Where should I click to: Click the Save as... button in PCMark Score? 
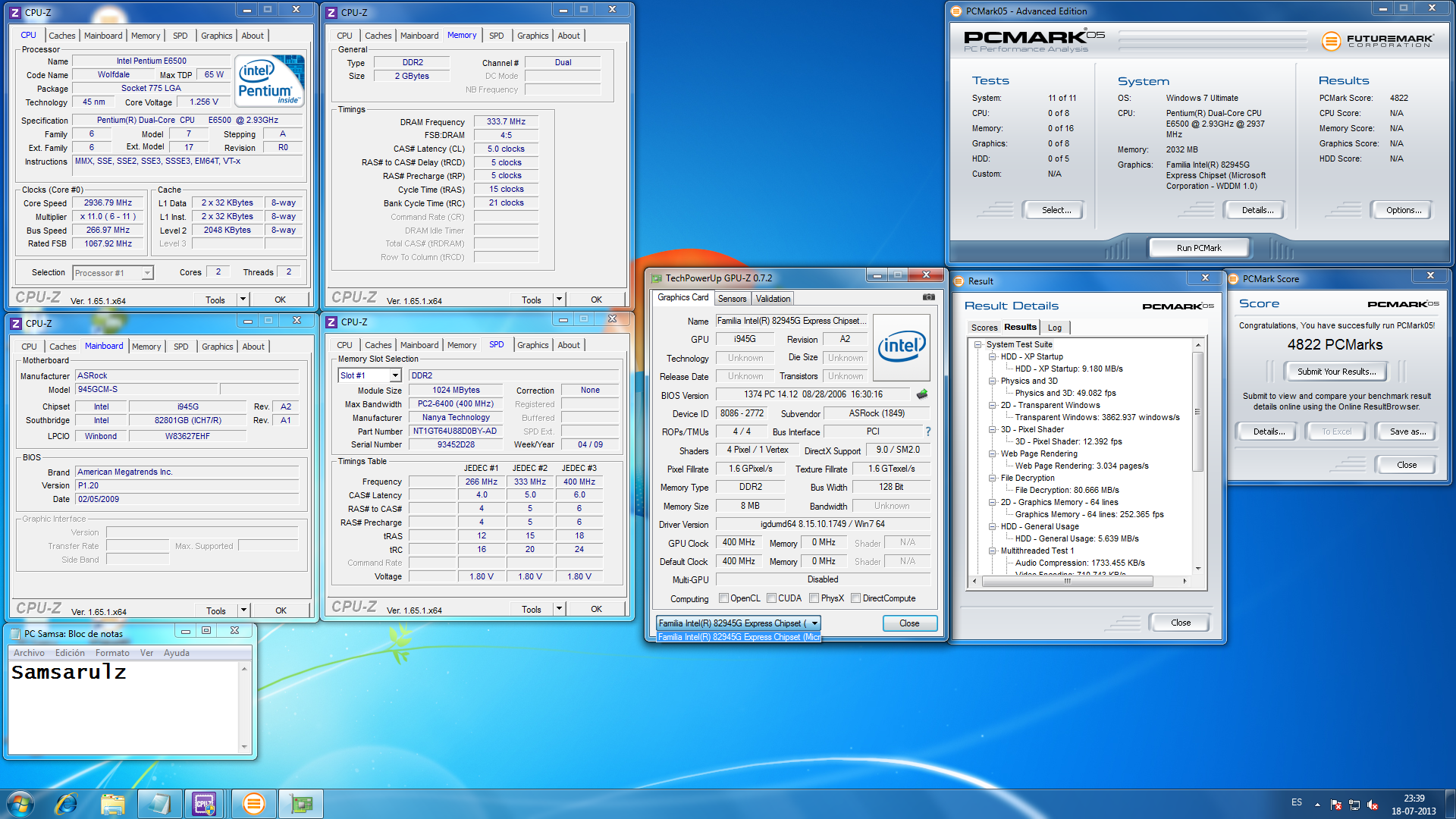point(1407,431)
